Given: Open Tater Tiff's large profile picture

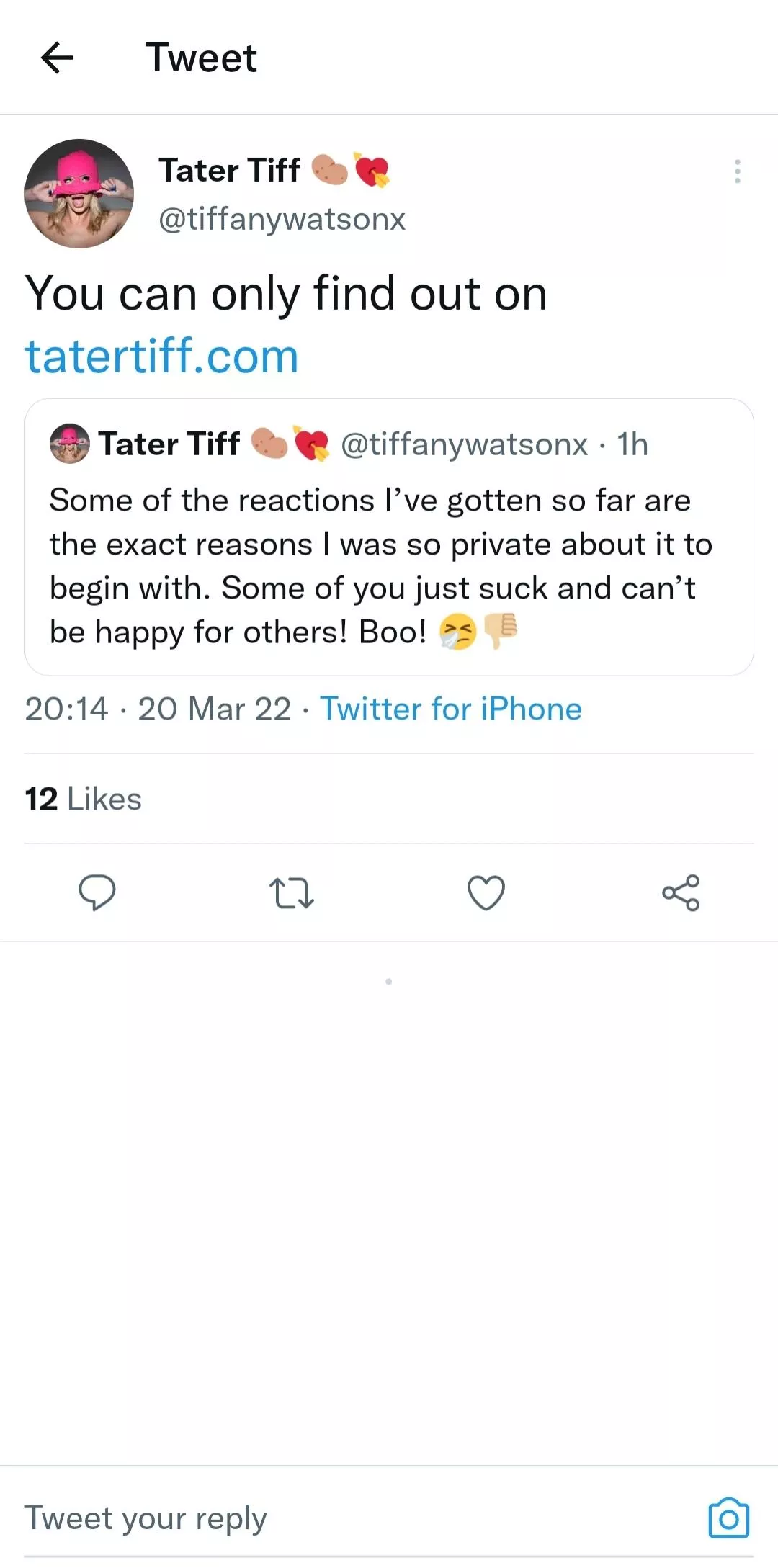Looking at the screenshot, I should click(x=79, y=194).
